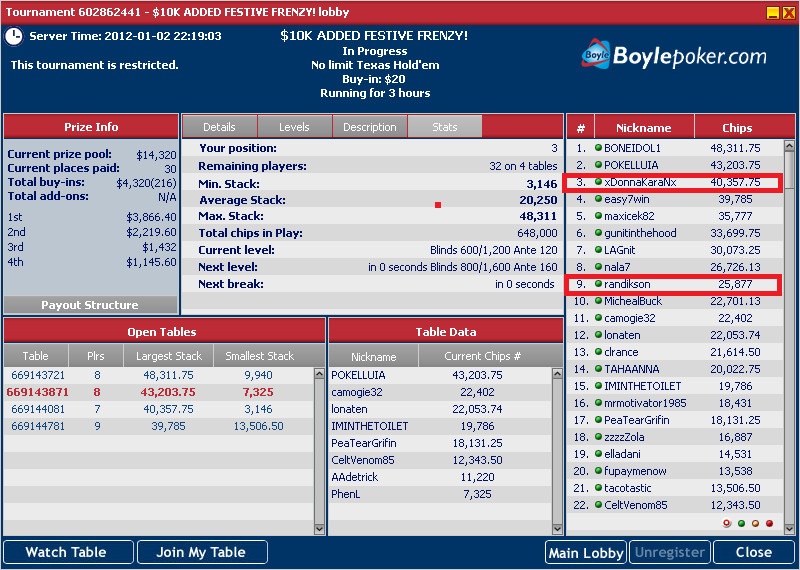
Task: Click green status dot beside easy7win
Action: [x=598, y=199]
